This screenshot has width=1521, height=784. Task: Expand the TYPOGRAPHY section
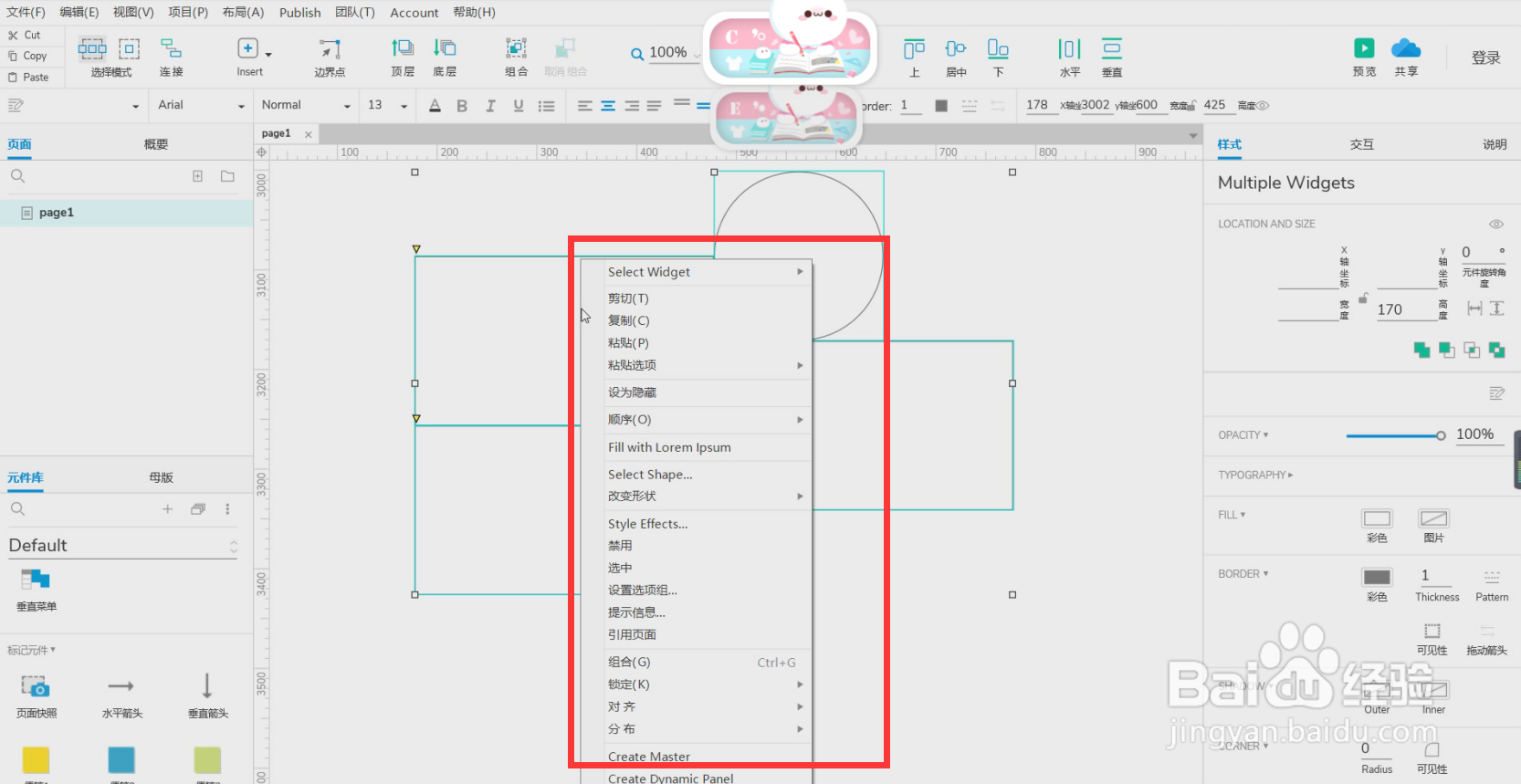coord(1255,476)
